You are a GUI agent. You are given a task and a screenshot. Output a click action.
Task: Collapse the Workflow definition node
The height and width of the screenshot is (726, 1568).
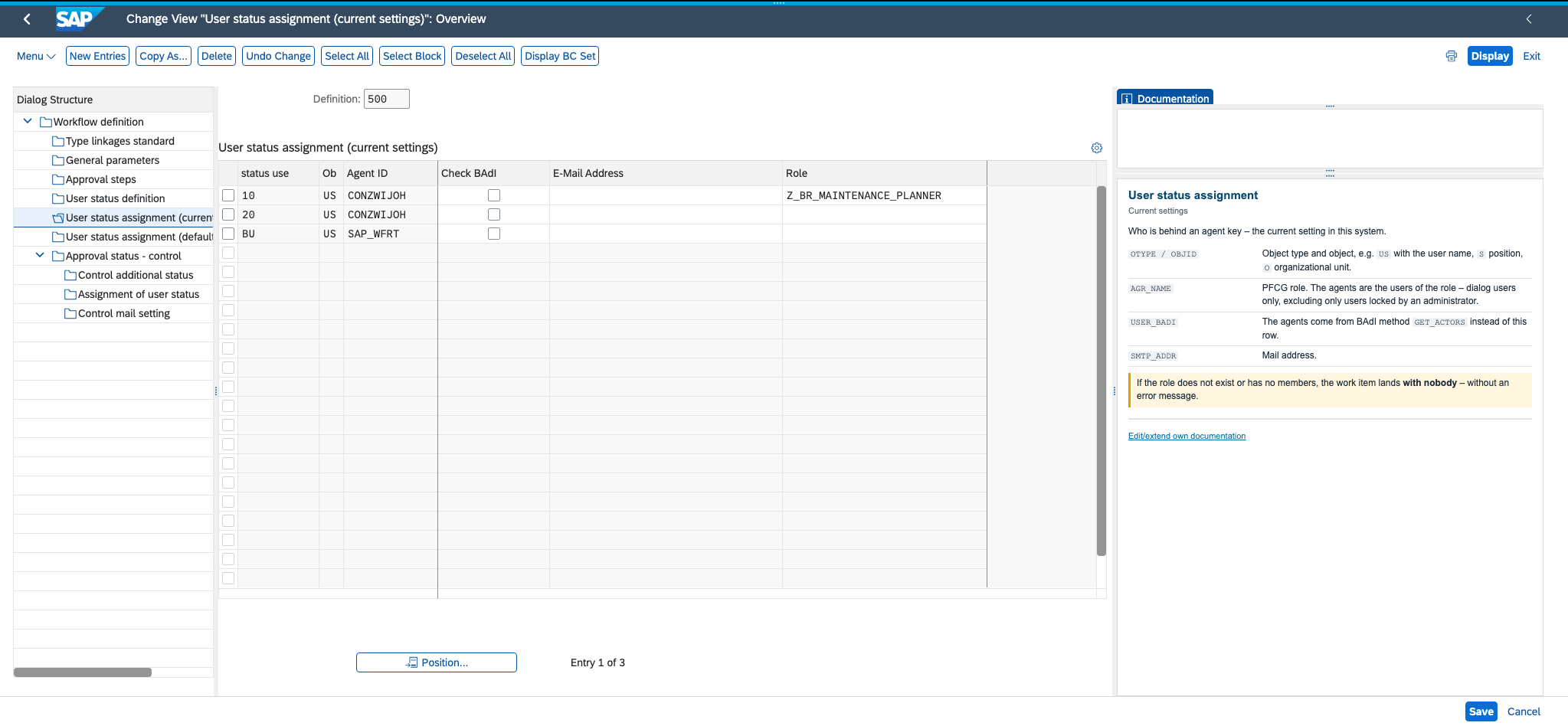click(28, 121)
